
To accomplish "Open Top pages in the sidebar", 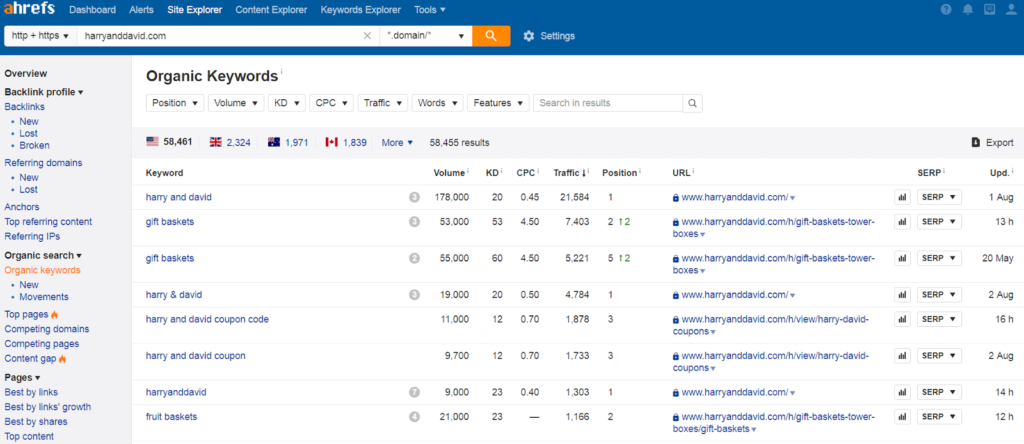I will (27, 314).
